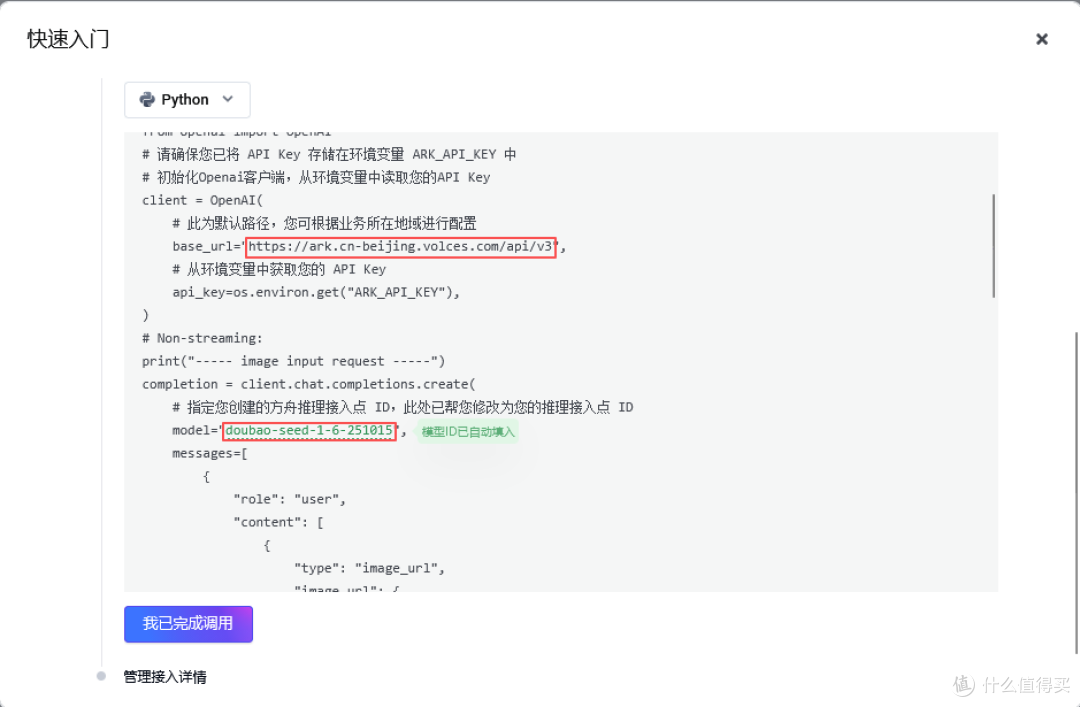Close the 快速入门 dialog
Image resolution: width=1080 pixels, height=707 pixels.
[x=1041, y=39]
